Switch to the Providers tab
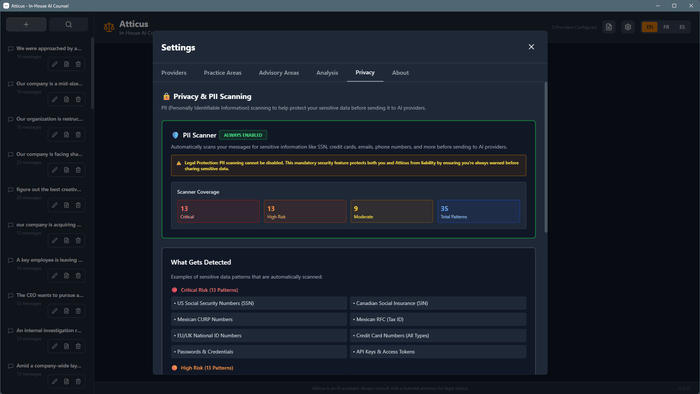Image resolution: width=700 pixels, height=394 pixels. pos(174,73)
